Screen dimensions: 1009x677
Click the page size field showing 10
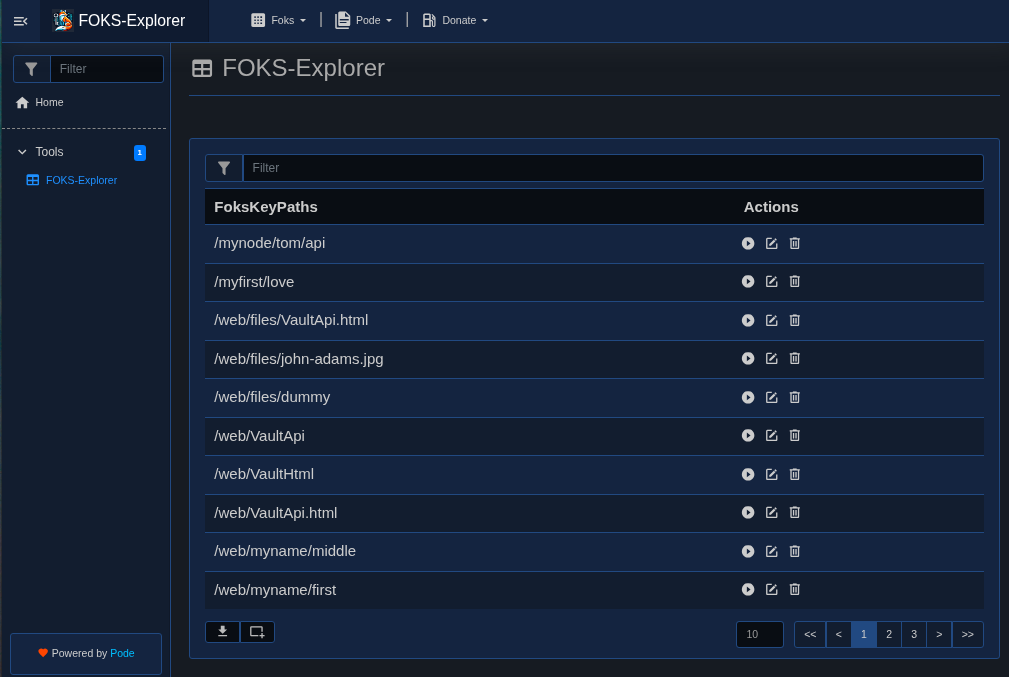[759, 634]
